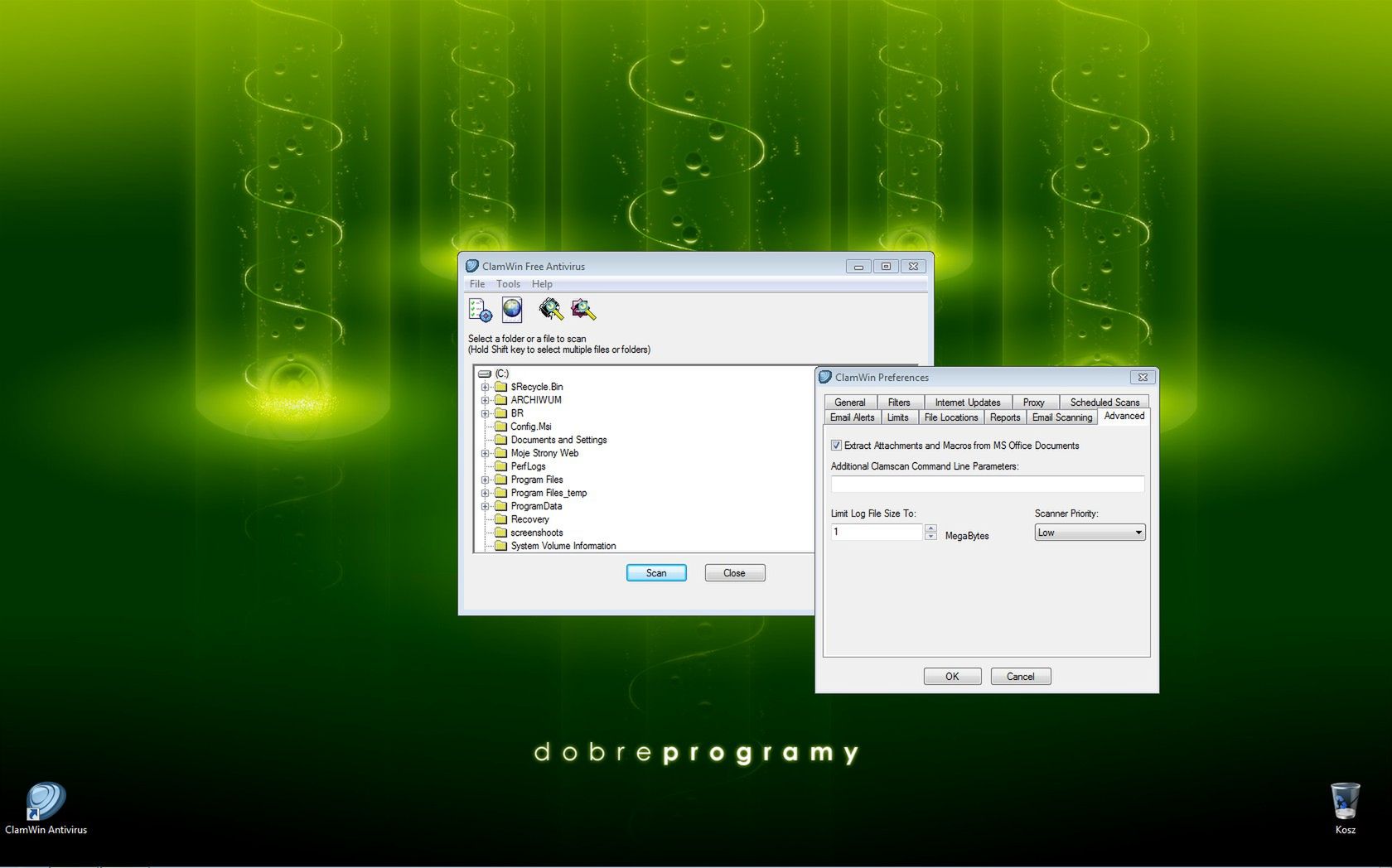Click the ClamWin Preferences title bar icon

[x=825, y=377]
